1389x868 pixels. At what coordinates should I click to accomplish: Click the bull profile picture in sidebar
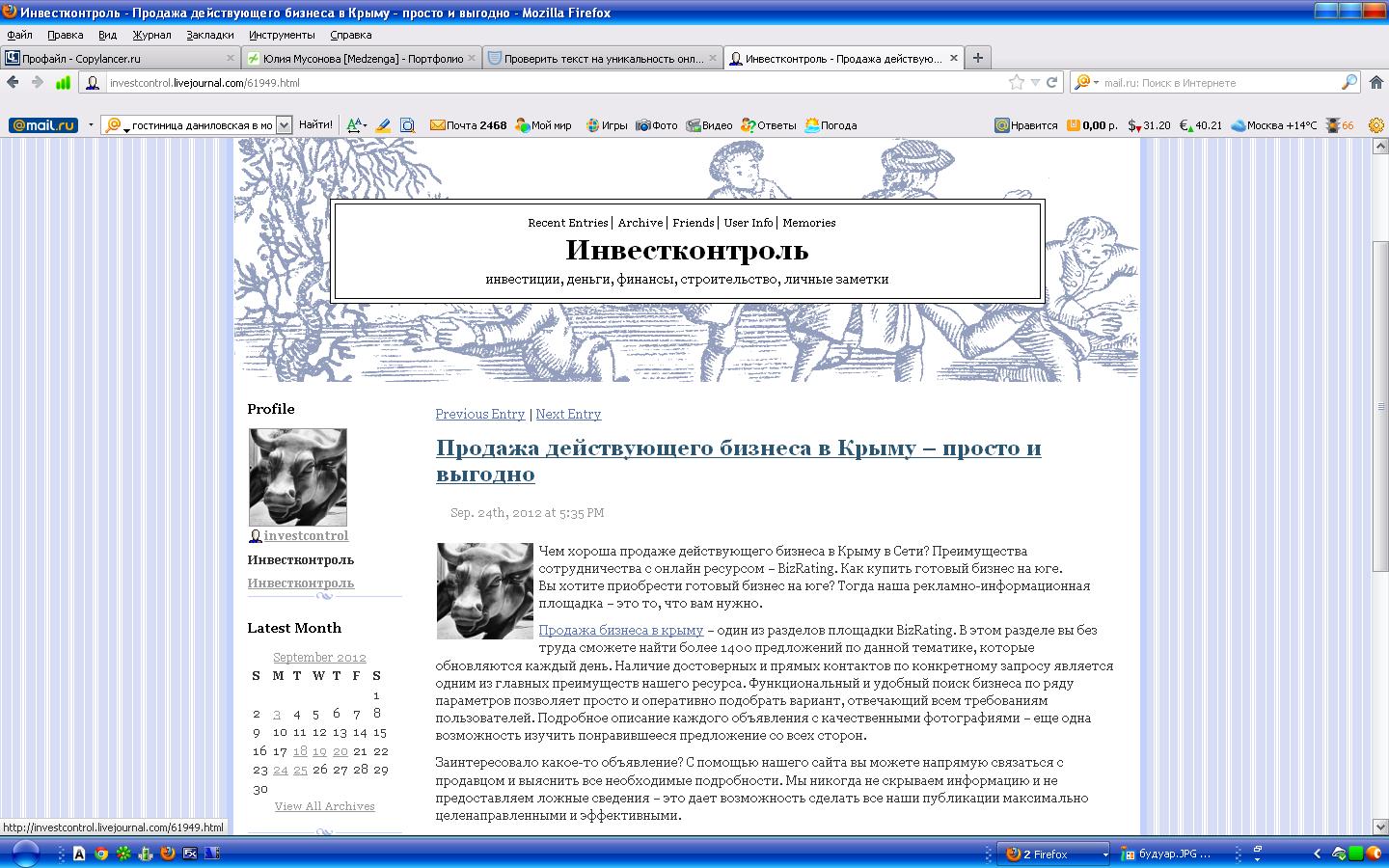(298, 477)
